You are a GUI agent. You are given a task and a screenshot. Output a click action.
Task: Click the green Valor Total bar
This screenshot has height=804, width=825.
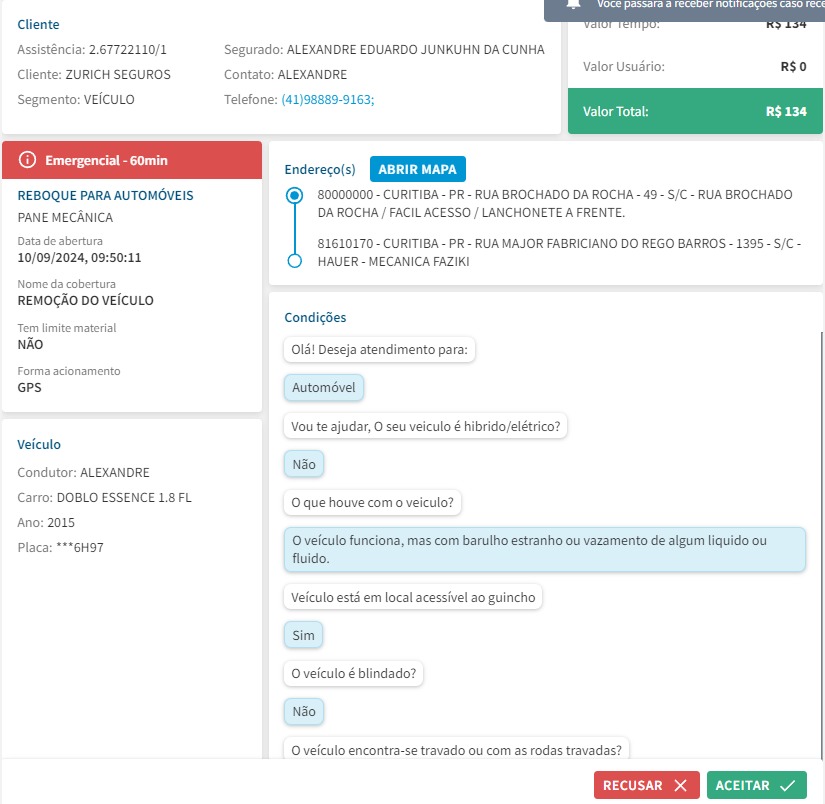pos(694,112)
